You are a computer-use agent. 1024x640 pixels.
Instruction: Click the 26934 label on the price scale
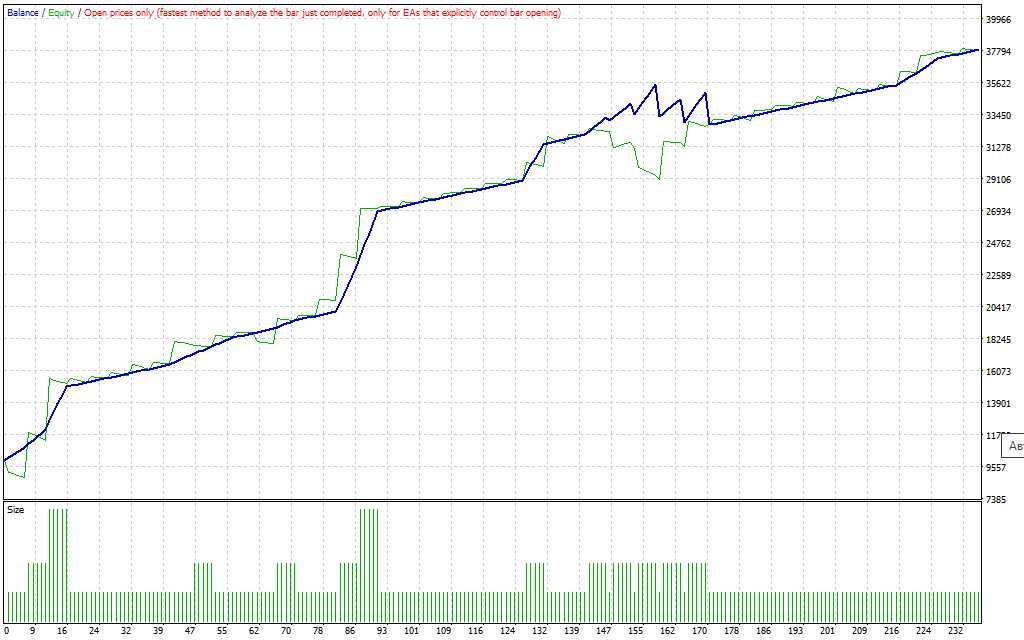[1000, 212]
